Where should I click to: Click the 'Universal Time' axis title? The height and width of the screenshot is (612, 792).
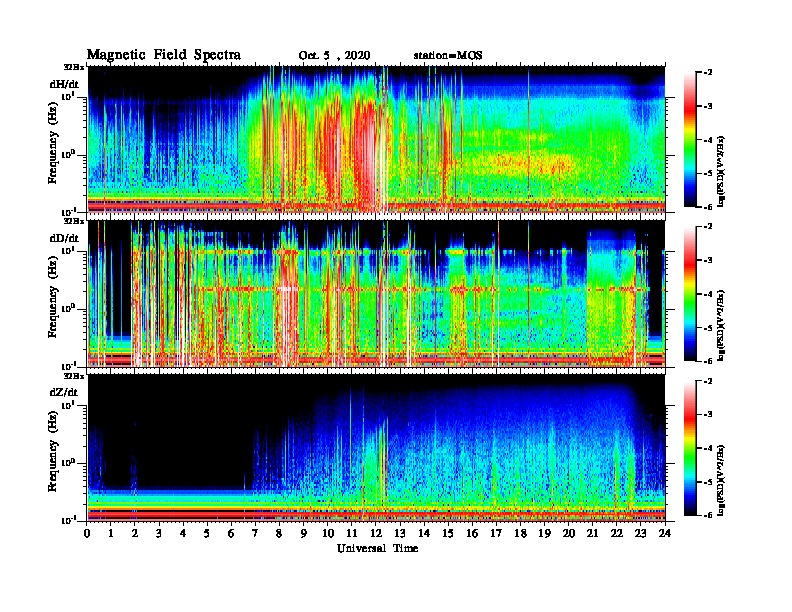point(377,548)
